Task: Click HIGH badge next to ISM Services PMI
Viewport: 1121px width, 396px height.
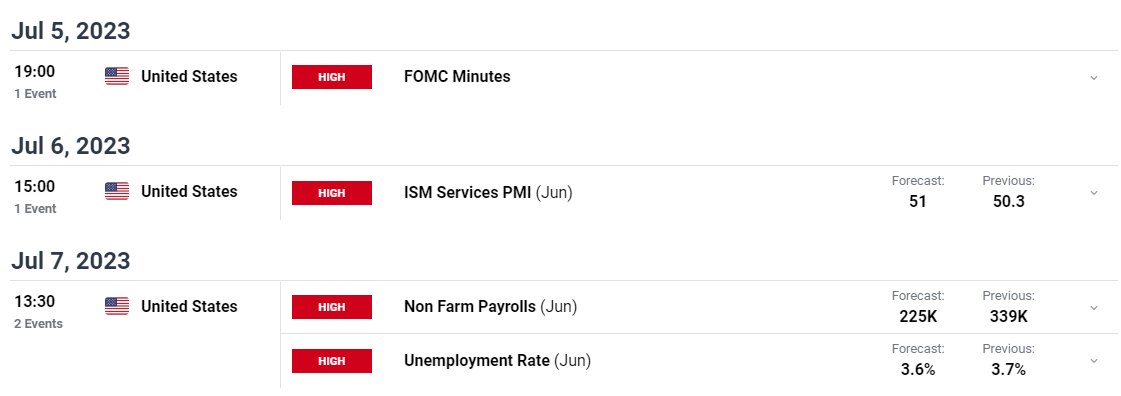Action: pyautogui.click(x=332, y=192)
